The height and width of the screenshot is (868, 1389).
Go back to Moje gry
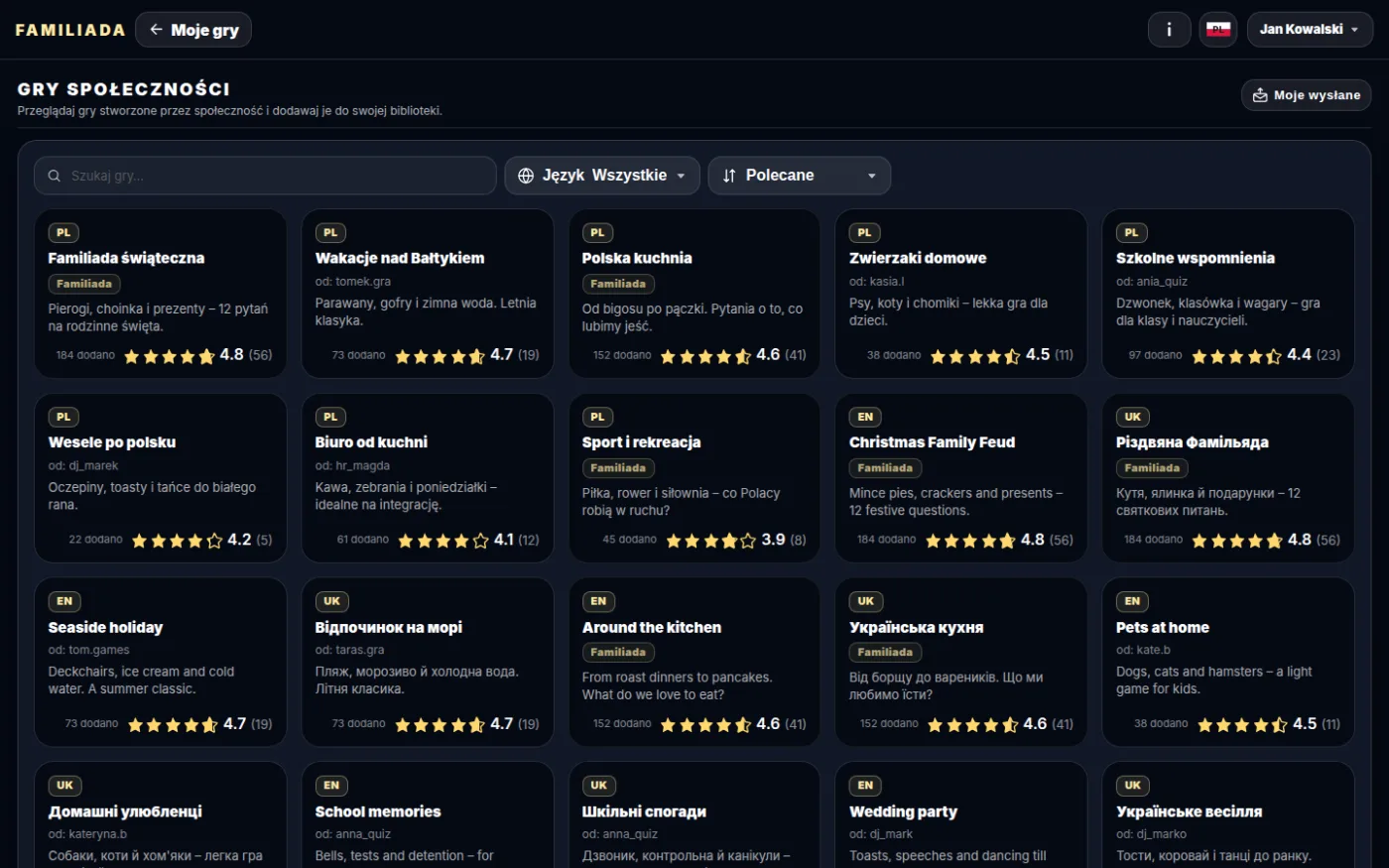[x=193, y=30]
